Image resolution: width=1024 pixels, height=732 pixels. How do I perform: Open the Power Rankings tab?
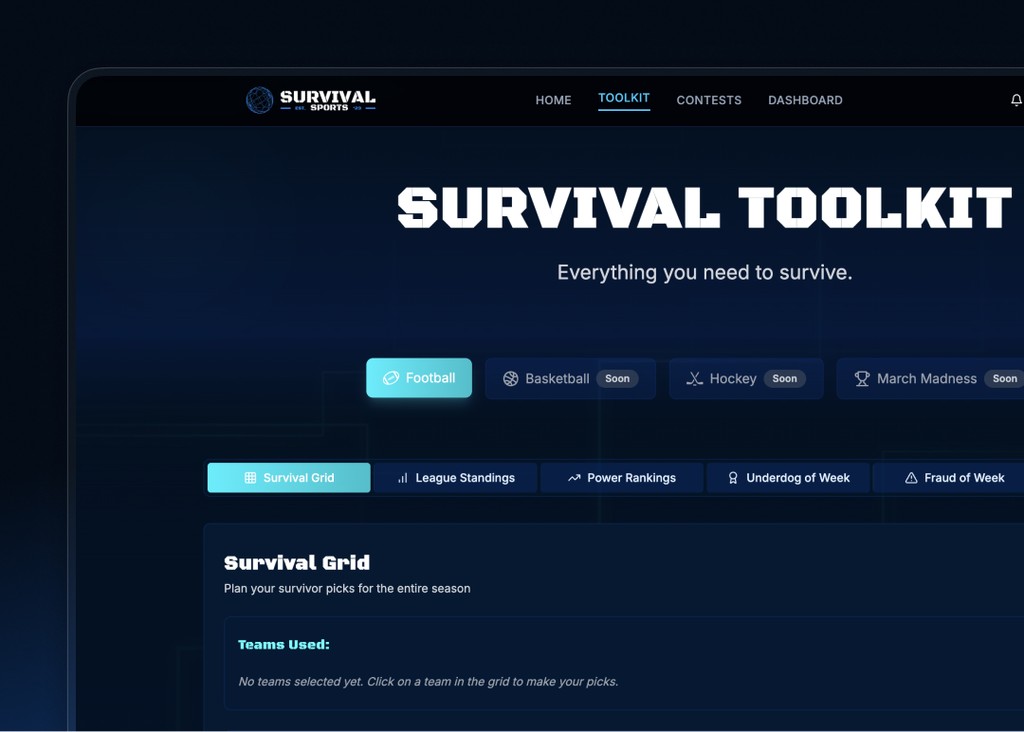pyautogui.click(x=631, y=478)
